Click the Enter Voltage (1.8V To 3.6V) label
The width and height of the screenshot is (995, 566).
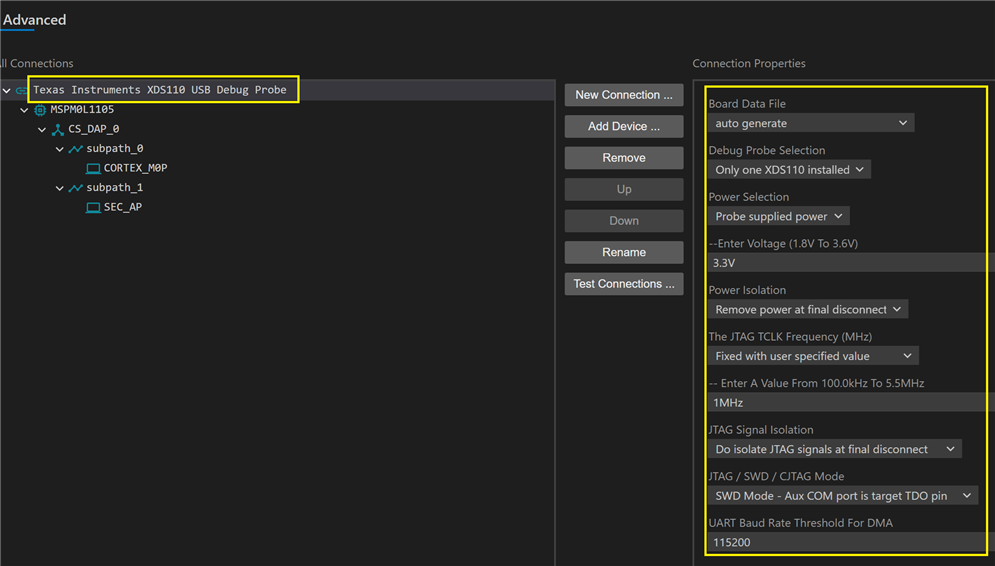783,244
